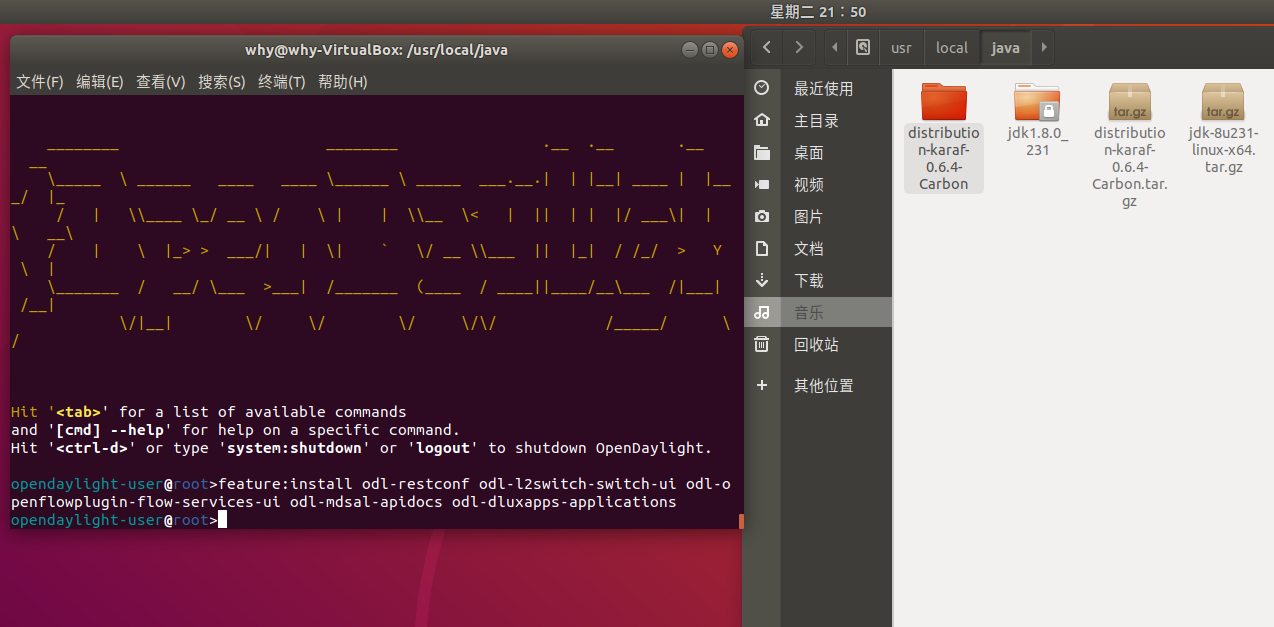Open Recent files clock icon in sidebar

[762, 88]
